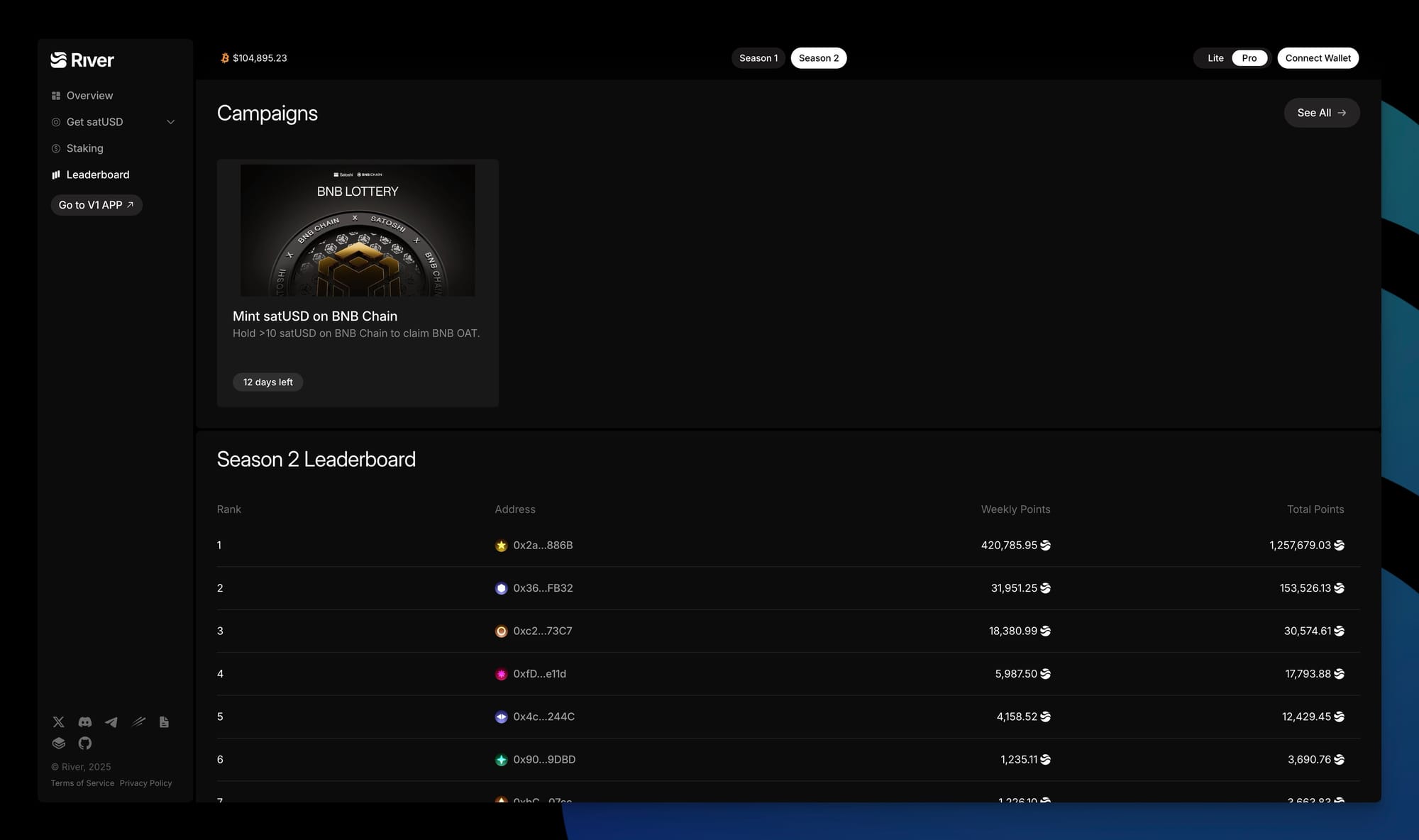Click Go to V1 APP button
Screen dimensions: 1419x840
click(96, 205)
